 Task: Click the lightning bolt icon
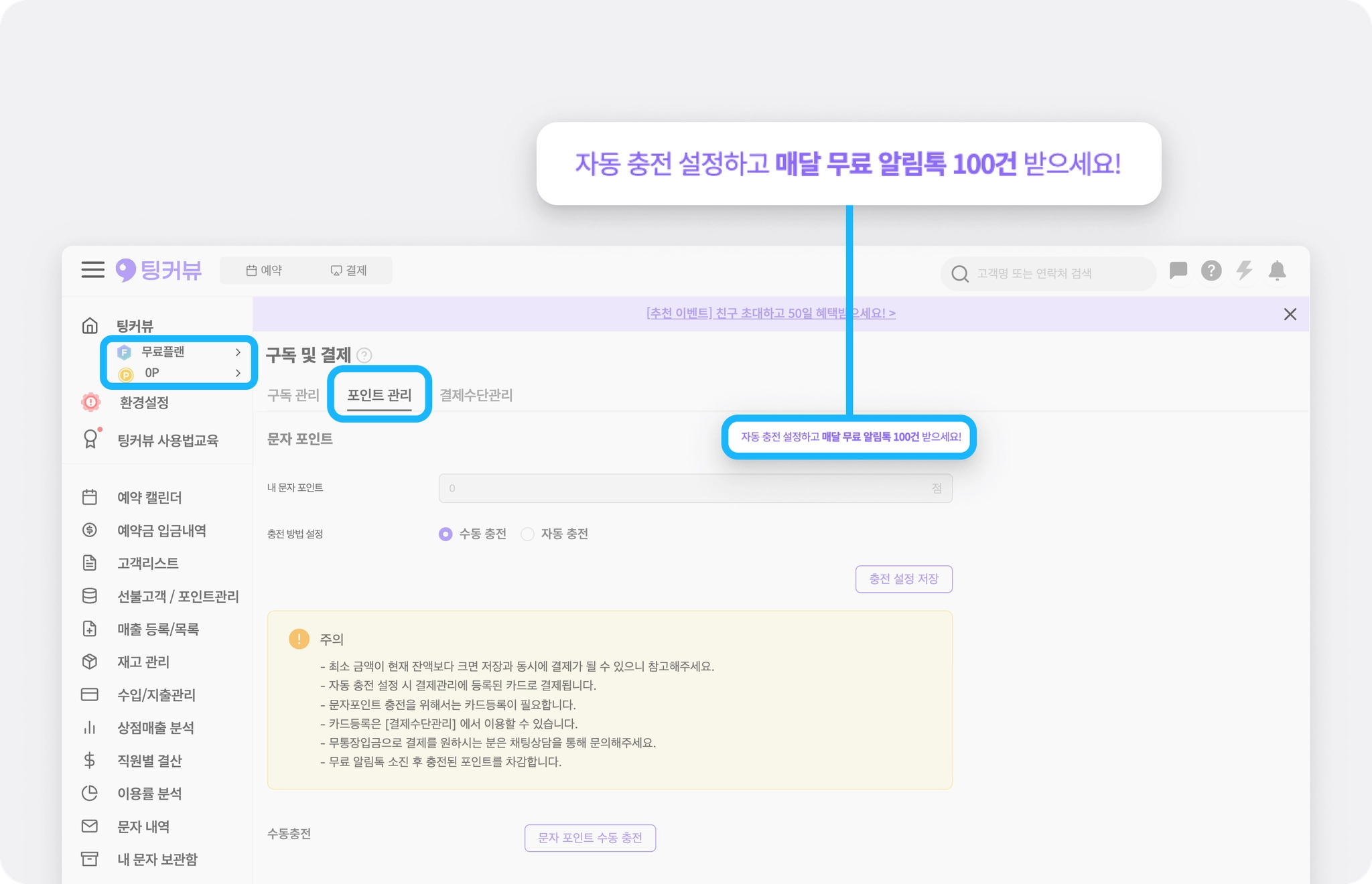point(1244,271)
